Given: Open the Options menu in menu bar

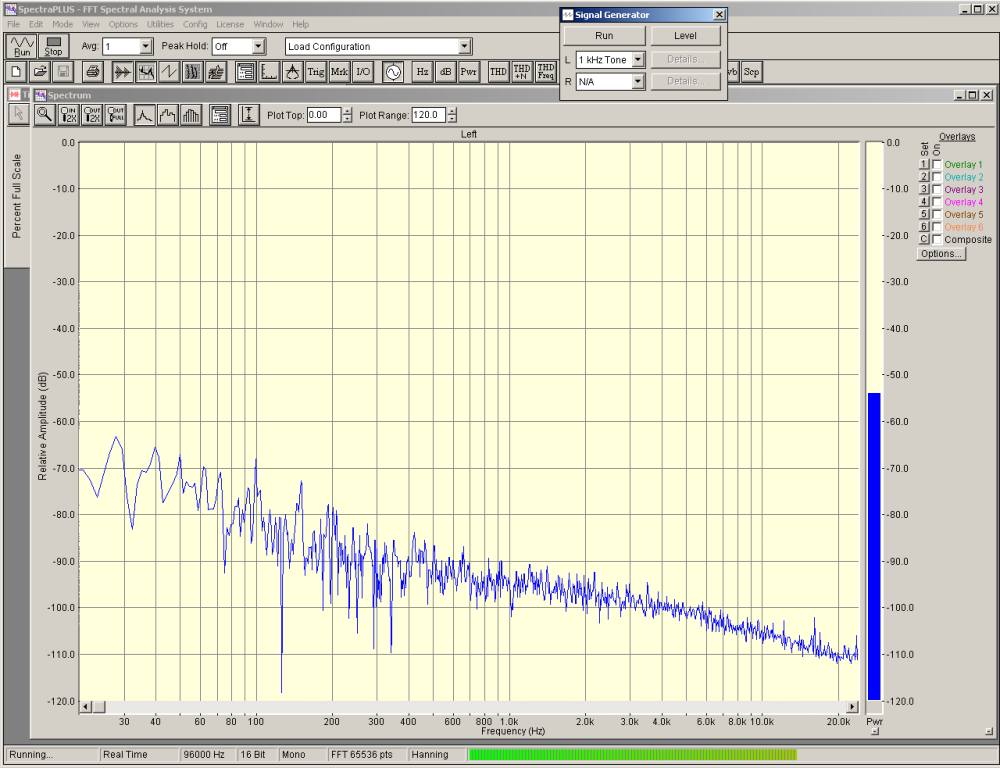Looking at the screenshot, I should [x=123, y=24].
